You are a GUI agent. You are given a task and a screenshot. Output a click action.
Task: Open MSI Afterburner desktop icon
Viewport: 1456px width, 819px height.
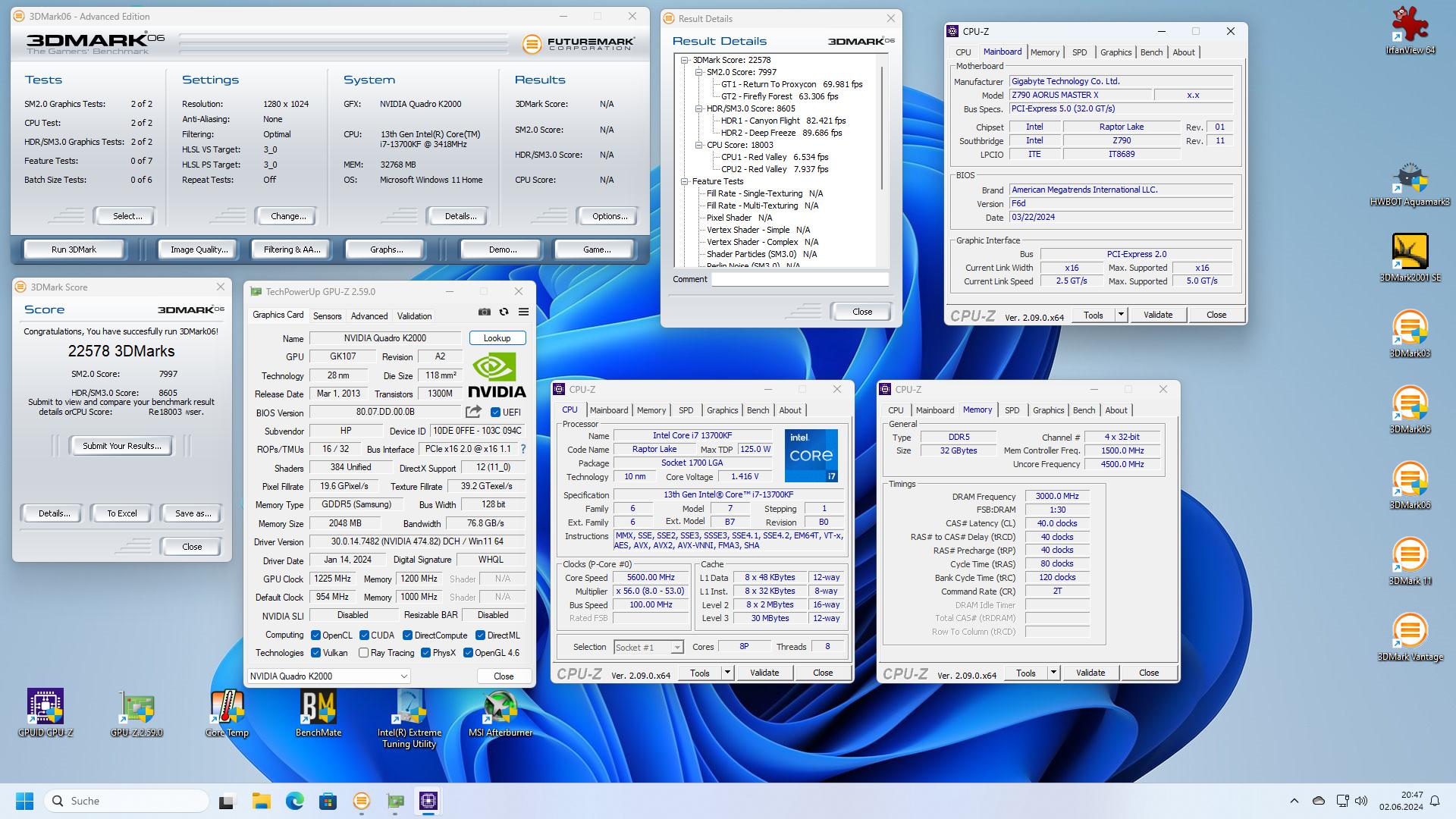(500, 713)
